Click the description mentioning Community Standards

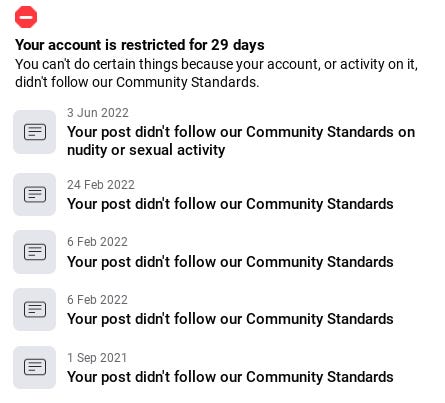[x=216, y=73]
